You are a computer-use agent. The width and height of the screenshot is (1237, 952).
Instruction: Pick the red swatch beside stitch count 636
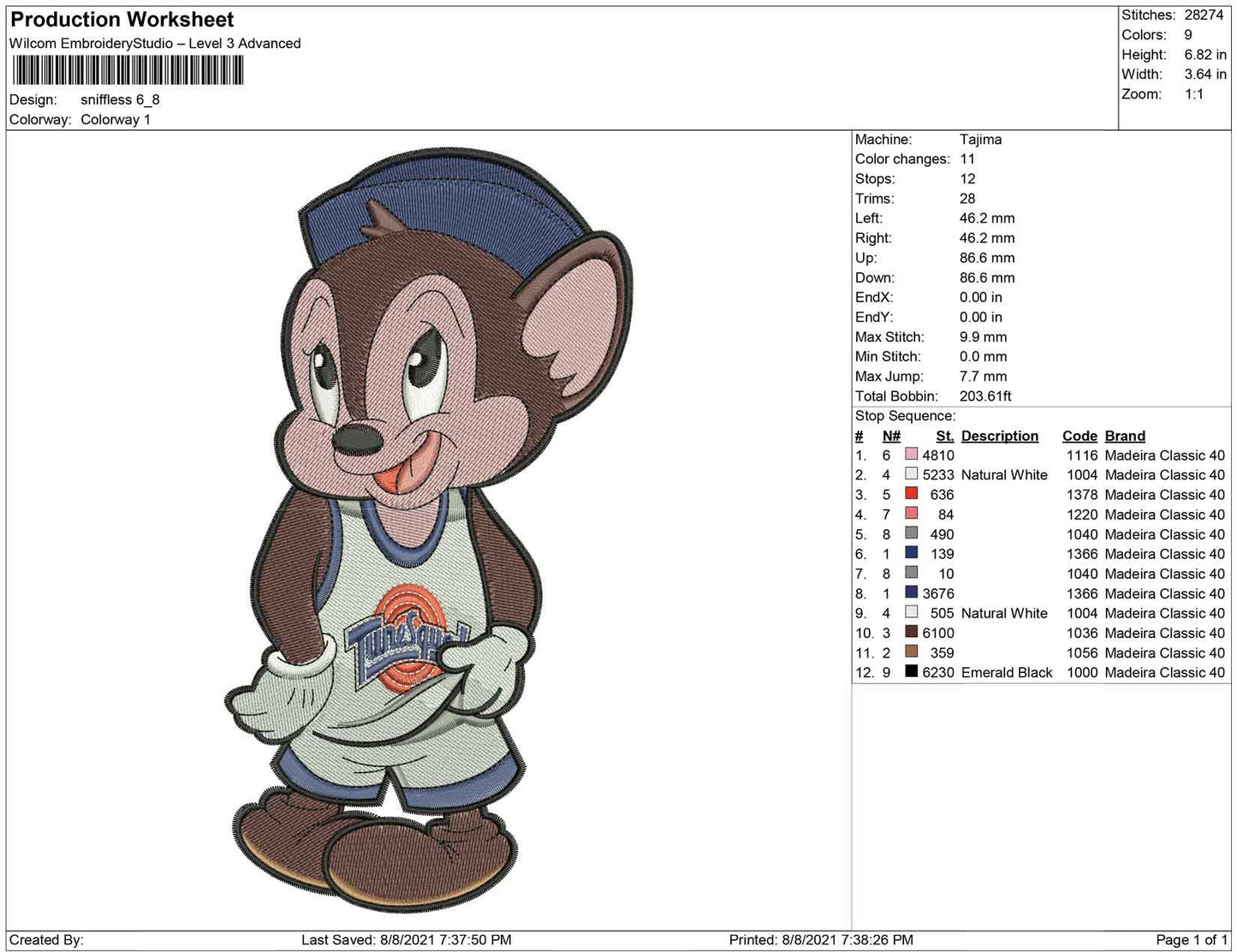click(912, 494)
